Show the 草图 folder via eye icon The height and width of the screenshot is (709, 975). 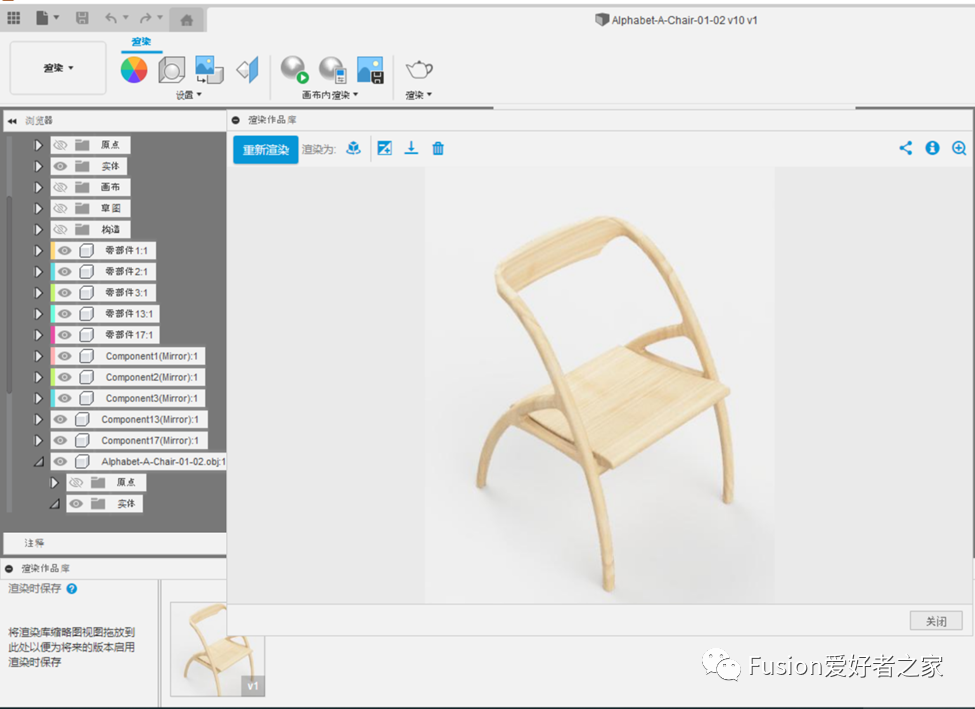tap(60, 209)
